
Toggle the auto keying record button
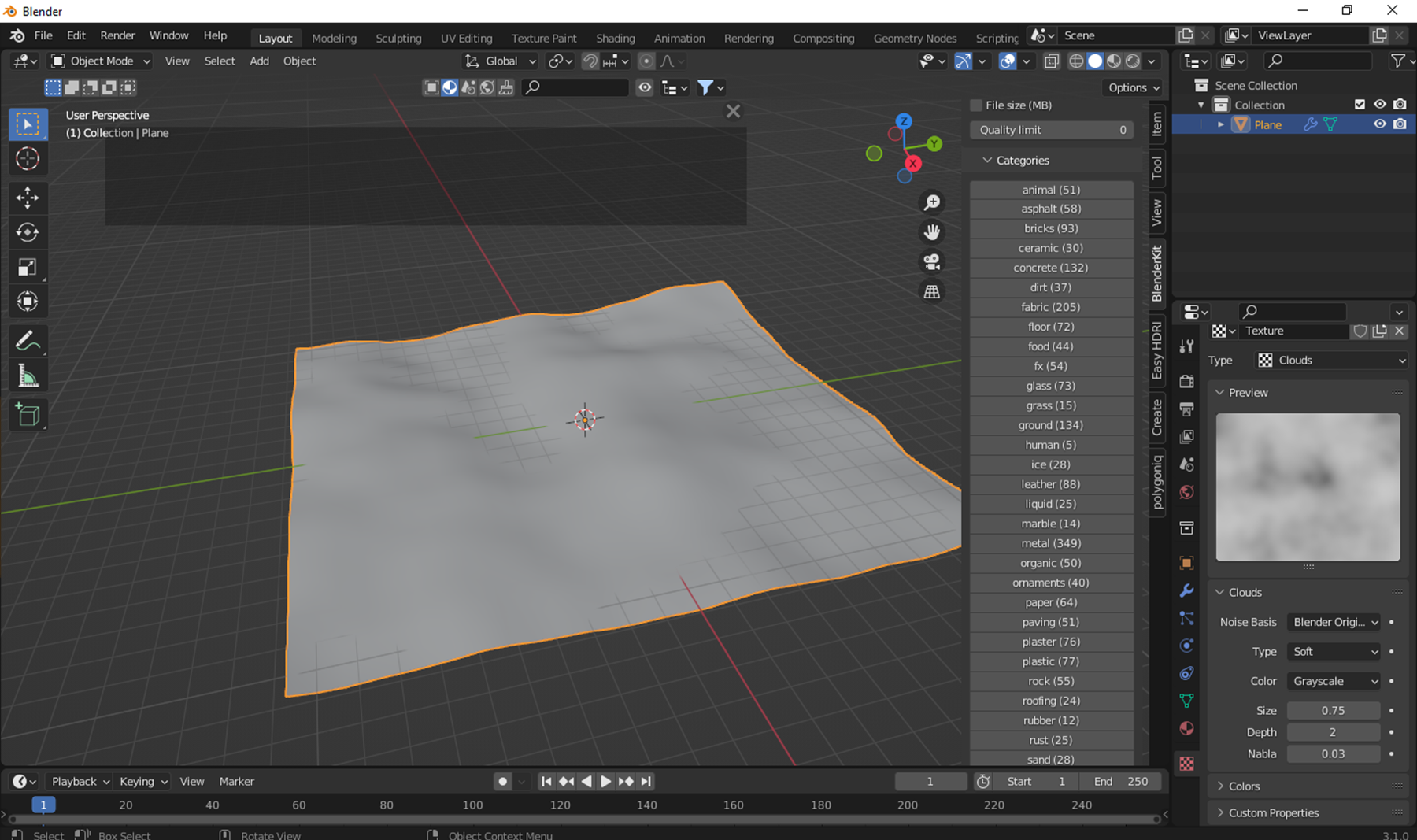click(503, 781)
